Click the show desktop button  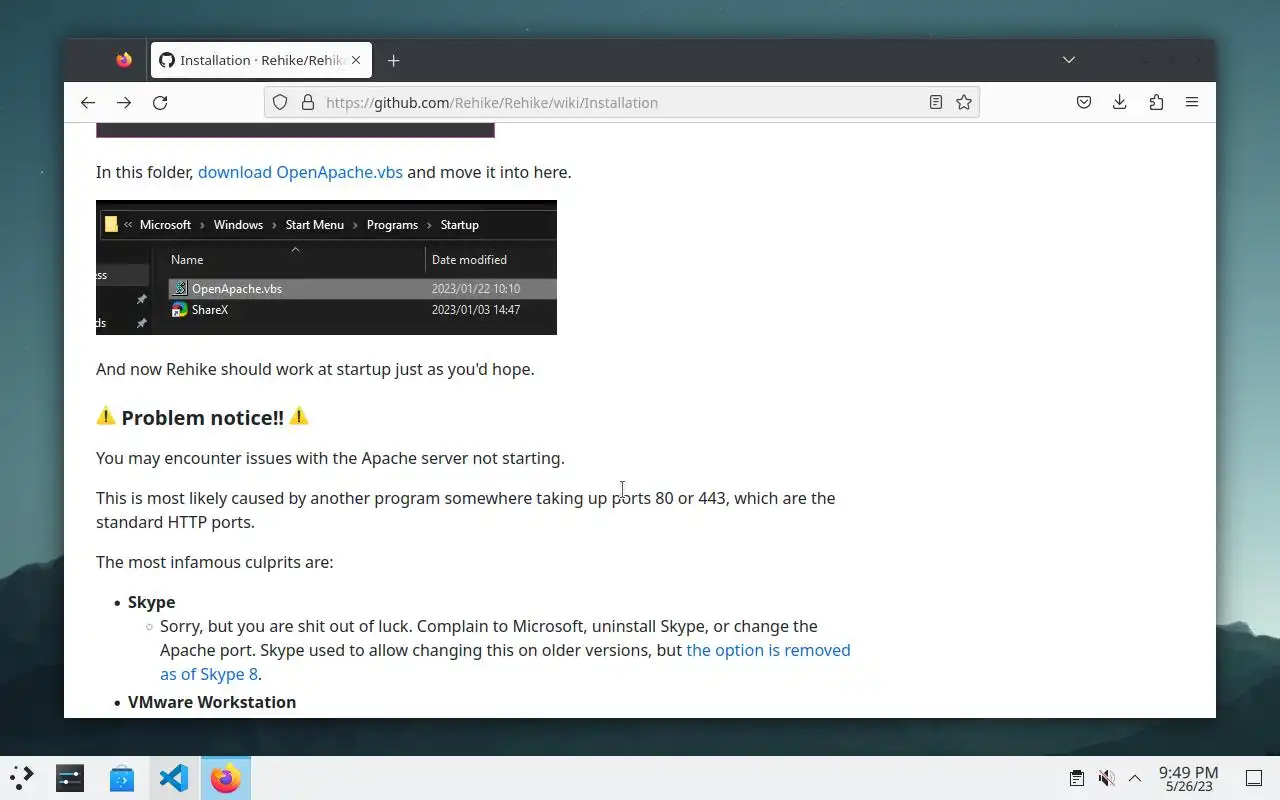click(x=1253, y=778)
